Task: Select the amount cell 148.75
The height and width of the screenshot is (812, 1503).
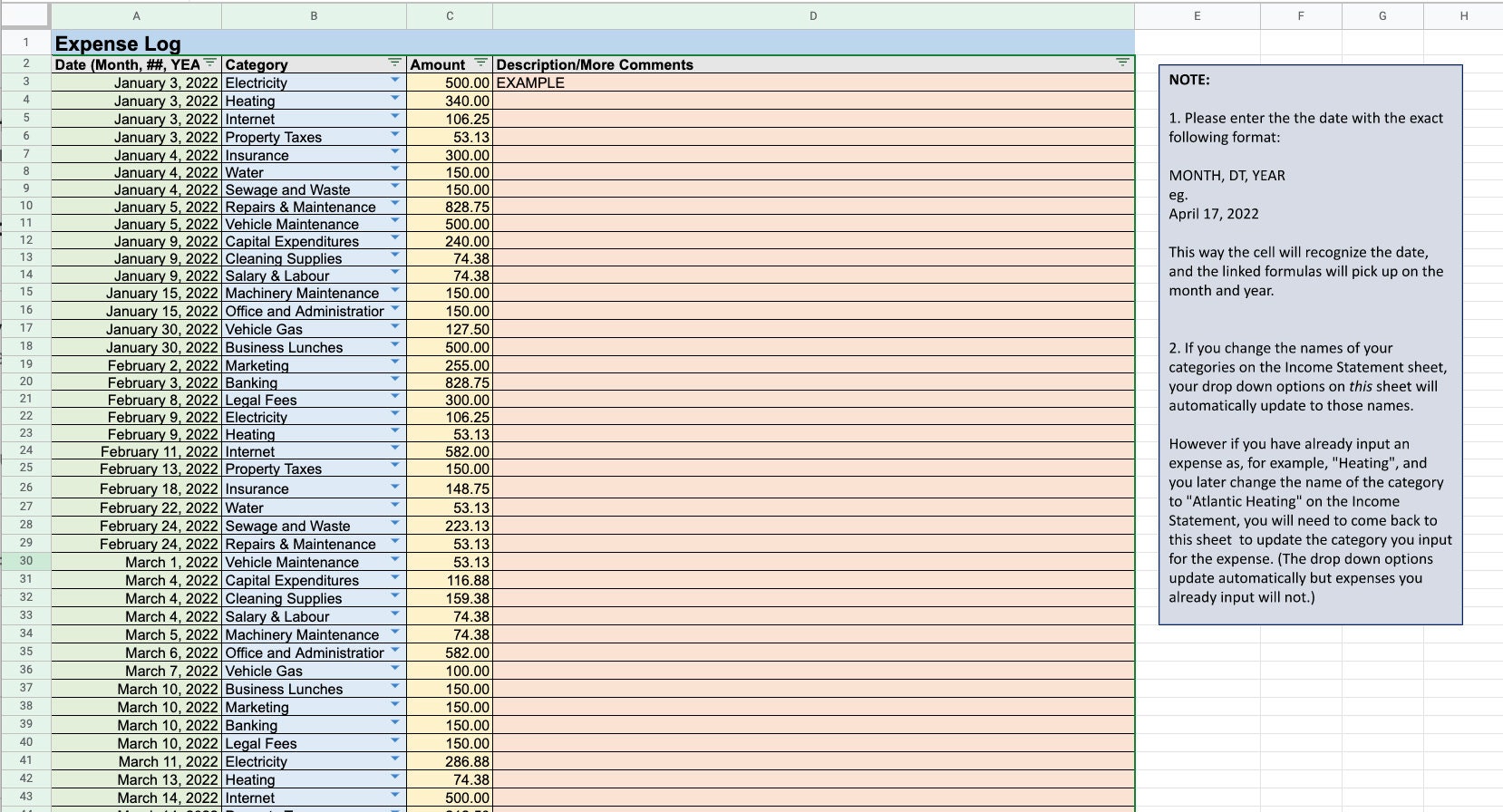Action: coord(450,488)
